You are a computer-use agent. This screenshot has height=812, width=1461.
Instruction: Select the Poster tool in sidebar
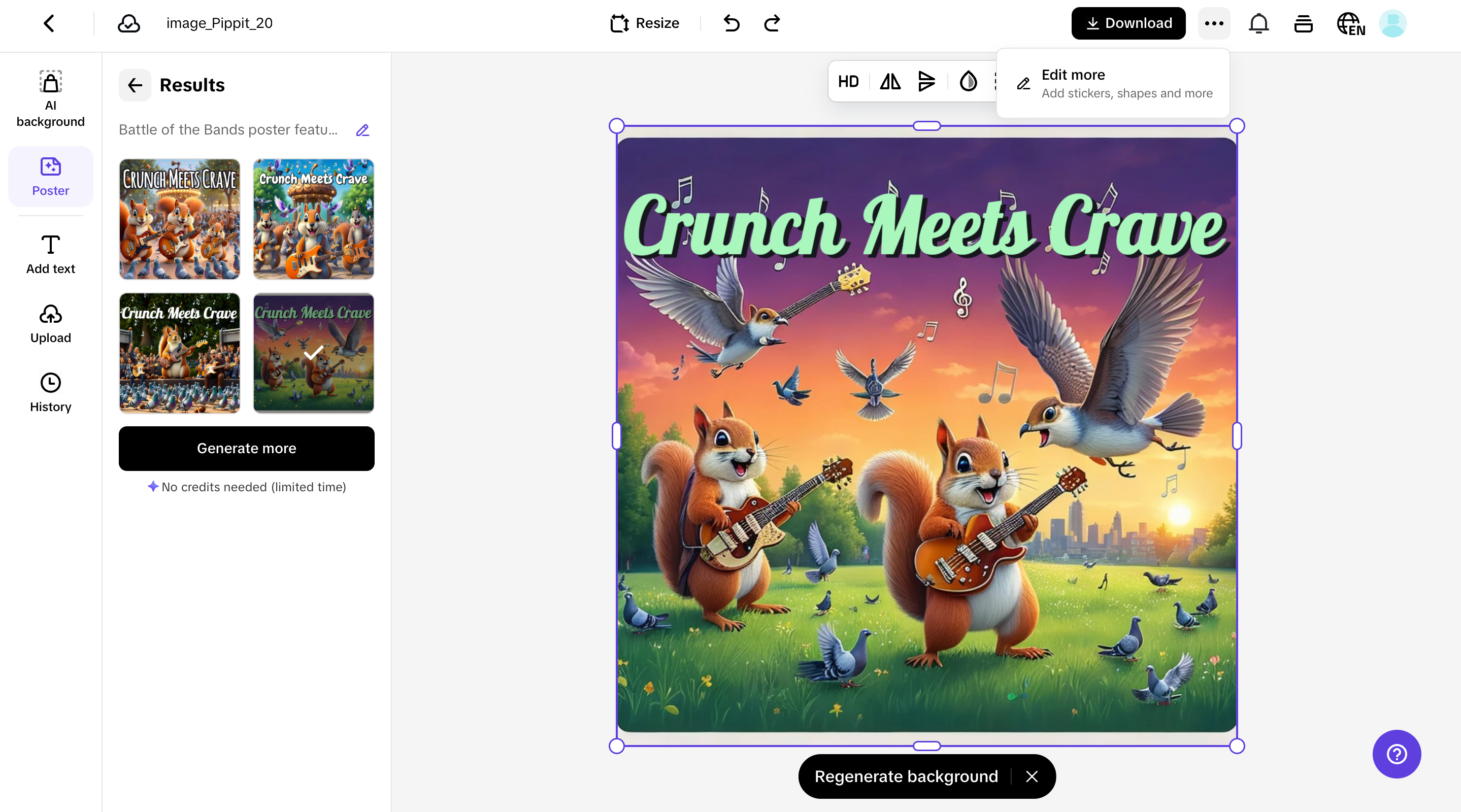[x=50, y=176]
